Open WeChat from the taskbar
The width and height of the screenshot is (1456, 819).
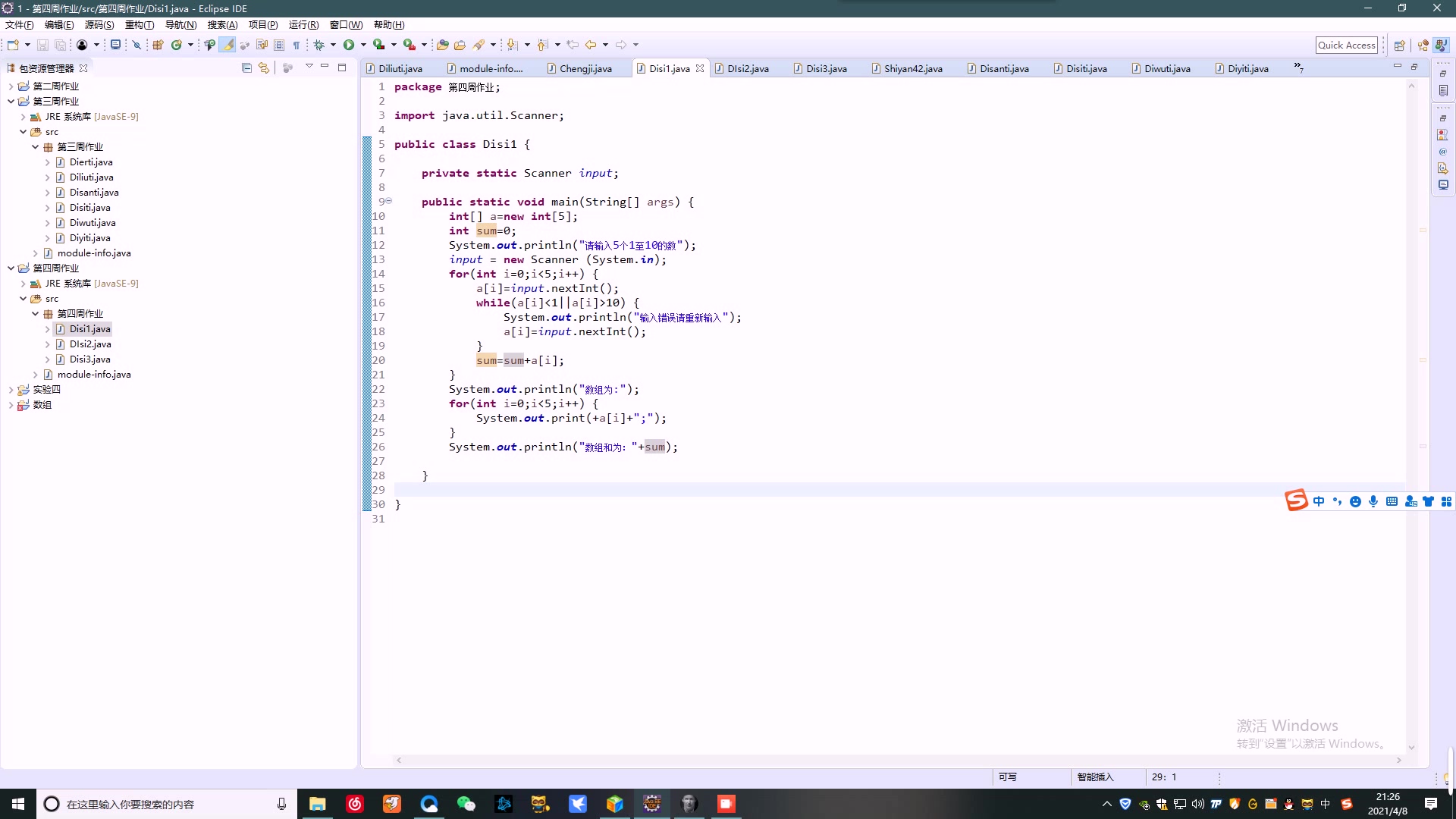click(466, 804)
